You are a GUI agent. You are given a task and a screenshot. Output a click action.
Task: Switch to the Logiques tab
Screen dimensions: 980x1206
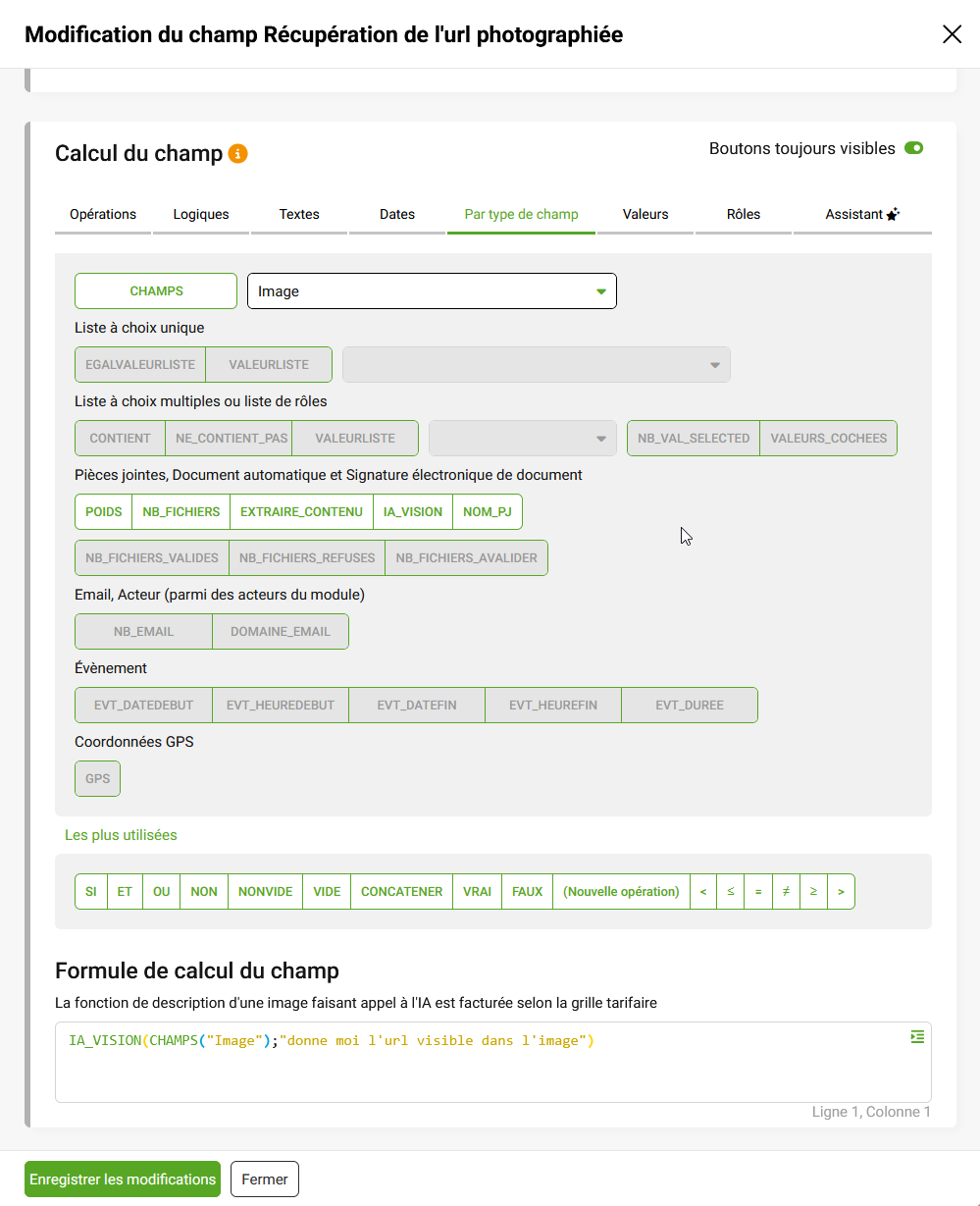[201, 215]
